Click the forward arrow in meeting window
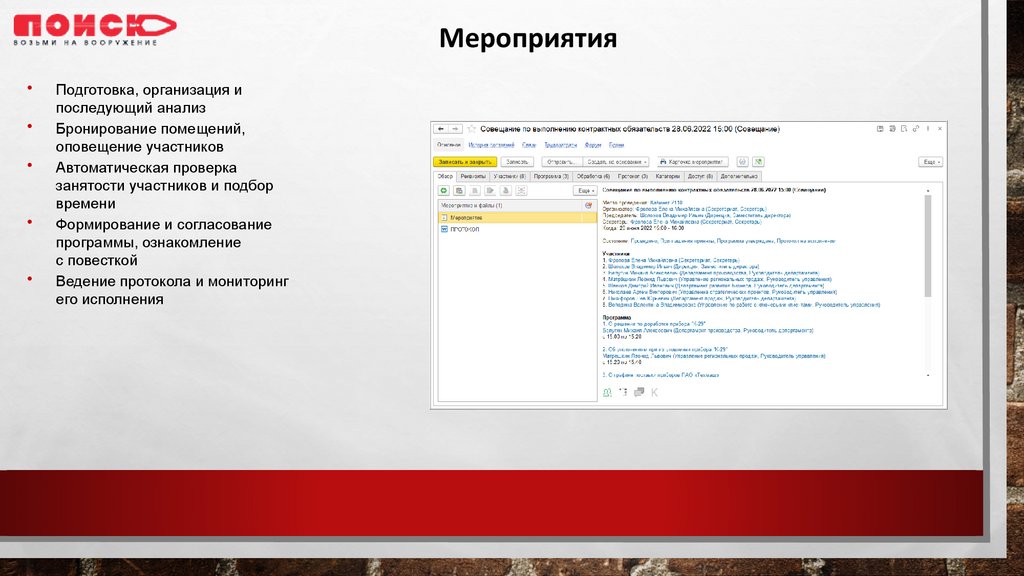The image size is (1024, 576). tap(455, 129)
